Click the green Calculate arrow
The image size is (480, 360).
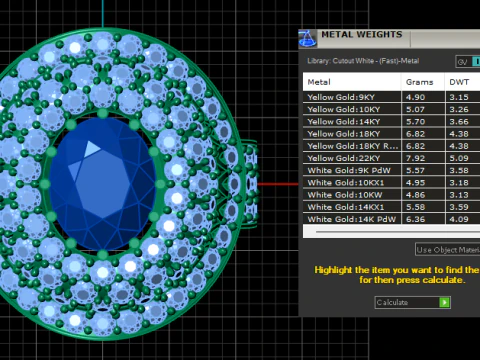pos(444,302)
